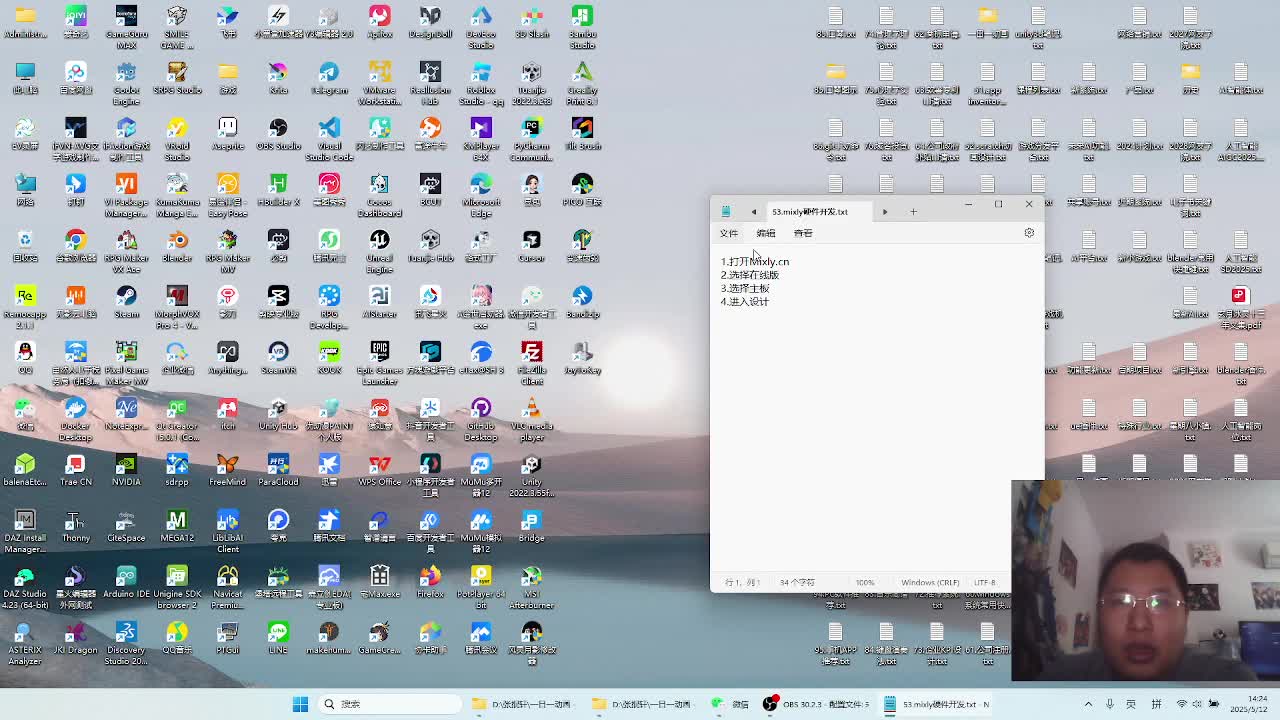The image size is (1280, 720).
Task: Click the UTF-8 encoding indicator
Action: coord(984,582)
